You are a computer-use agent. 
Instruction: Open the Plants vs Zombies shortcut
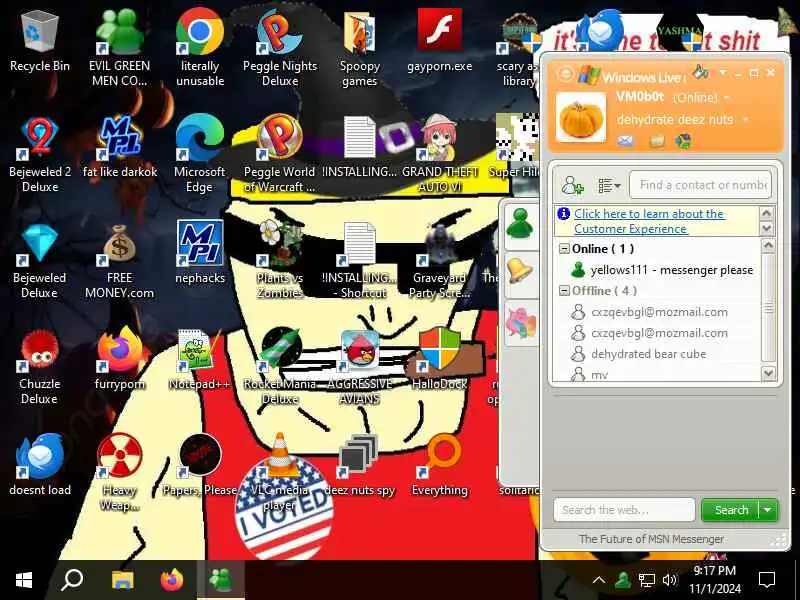pos(280,260)
